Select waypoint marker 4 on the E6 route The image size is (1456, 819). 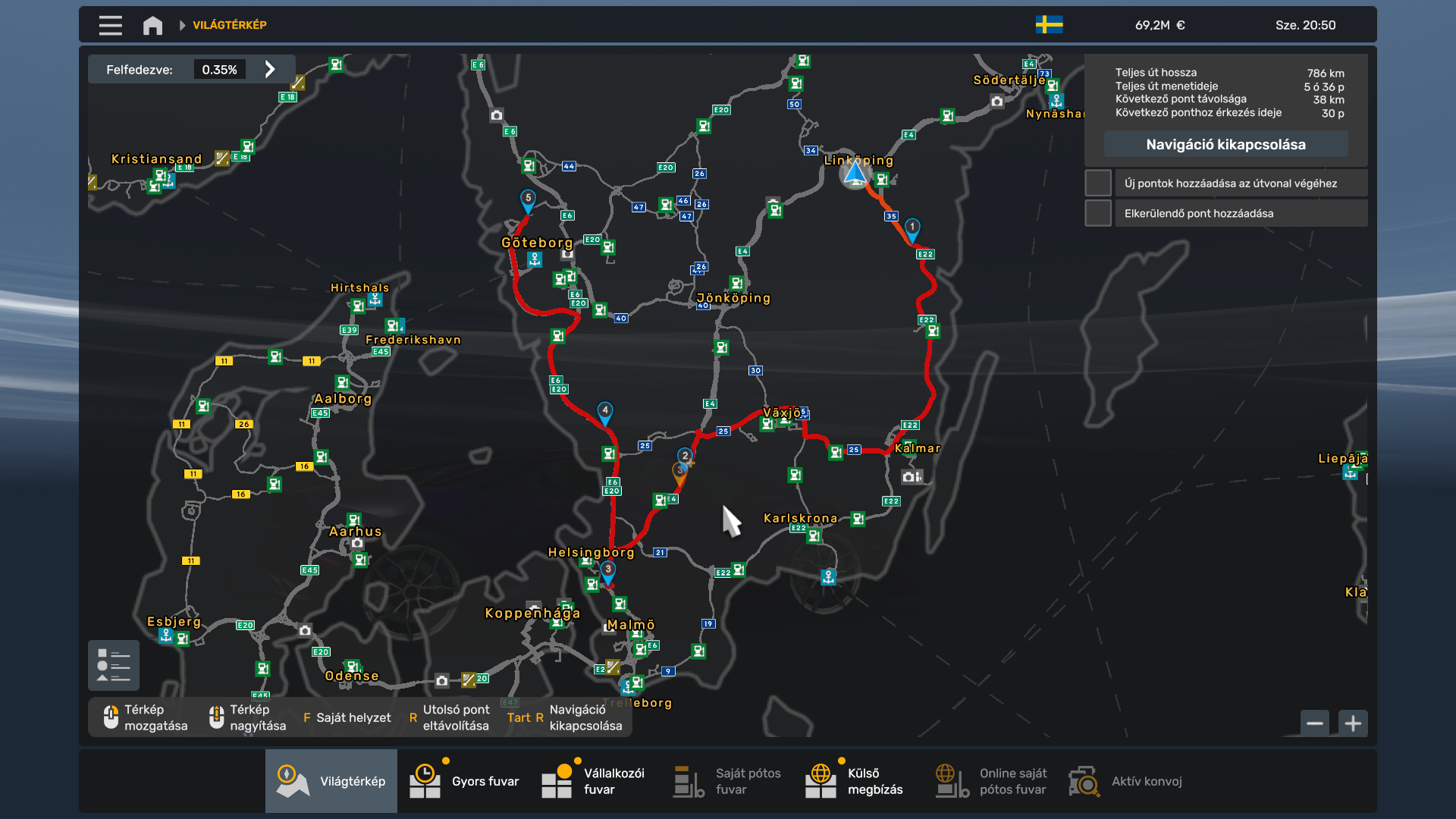coord(604,413)
